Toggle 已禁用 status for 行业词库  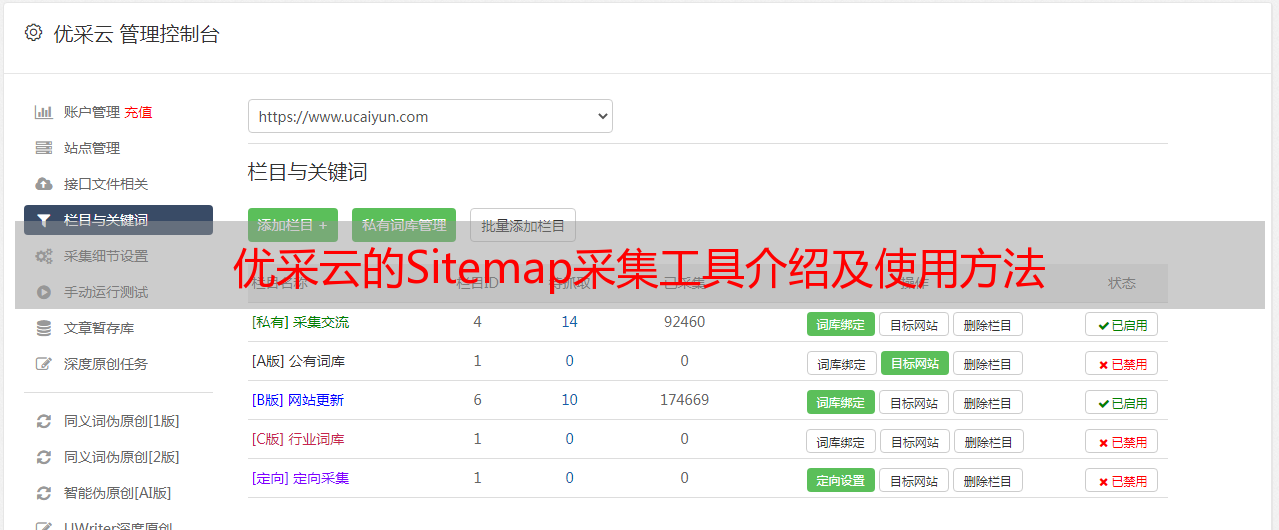(1122, 441)
